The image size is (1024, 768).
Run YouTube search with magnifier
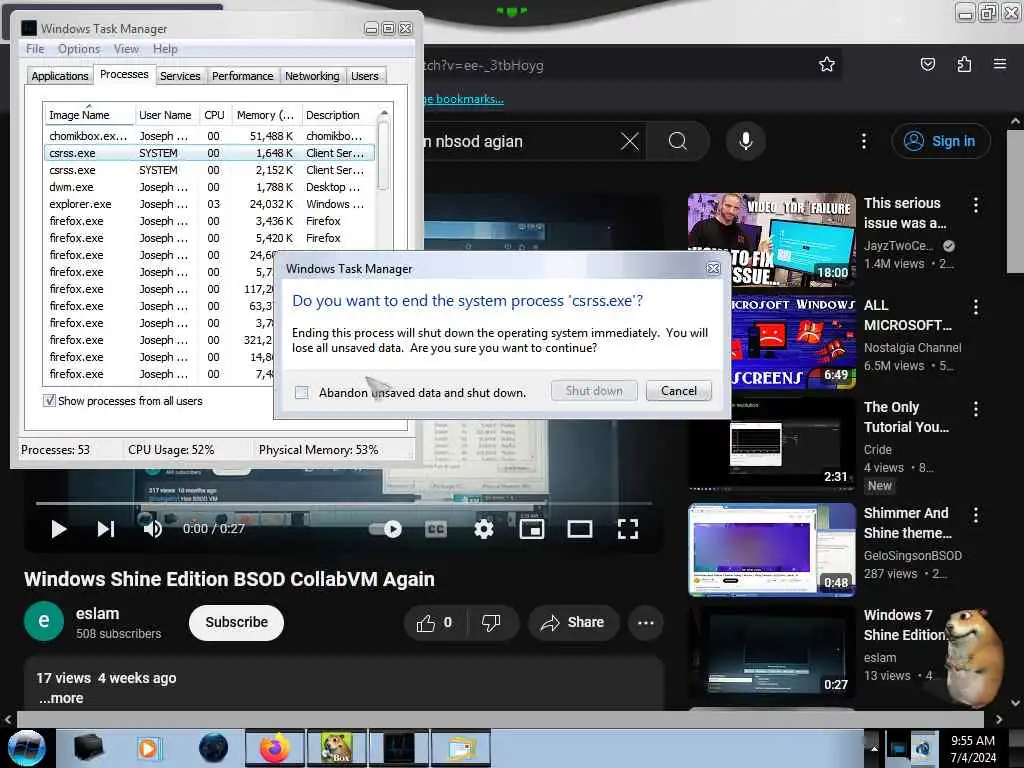click(x=678, y=141)
